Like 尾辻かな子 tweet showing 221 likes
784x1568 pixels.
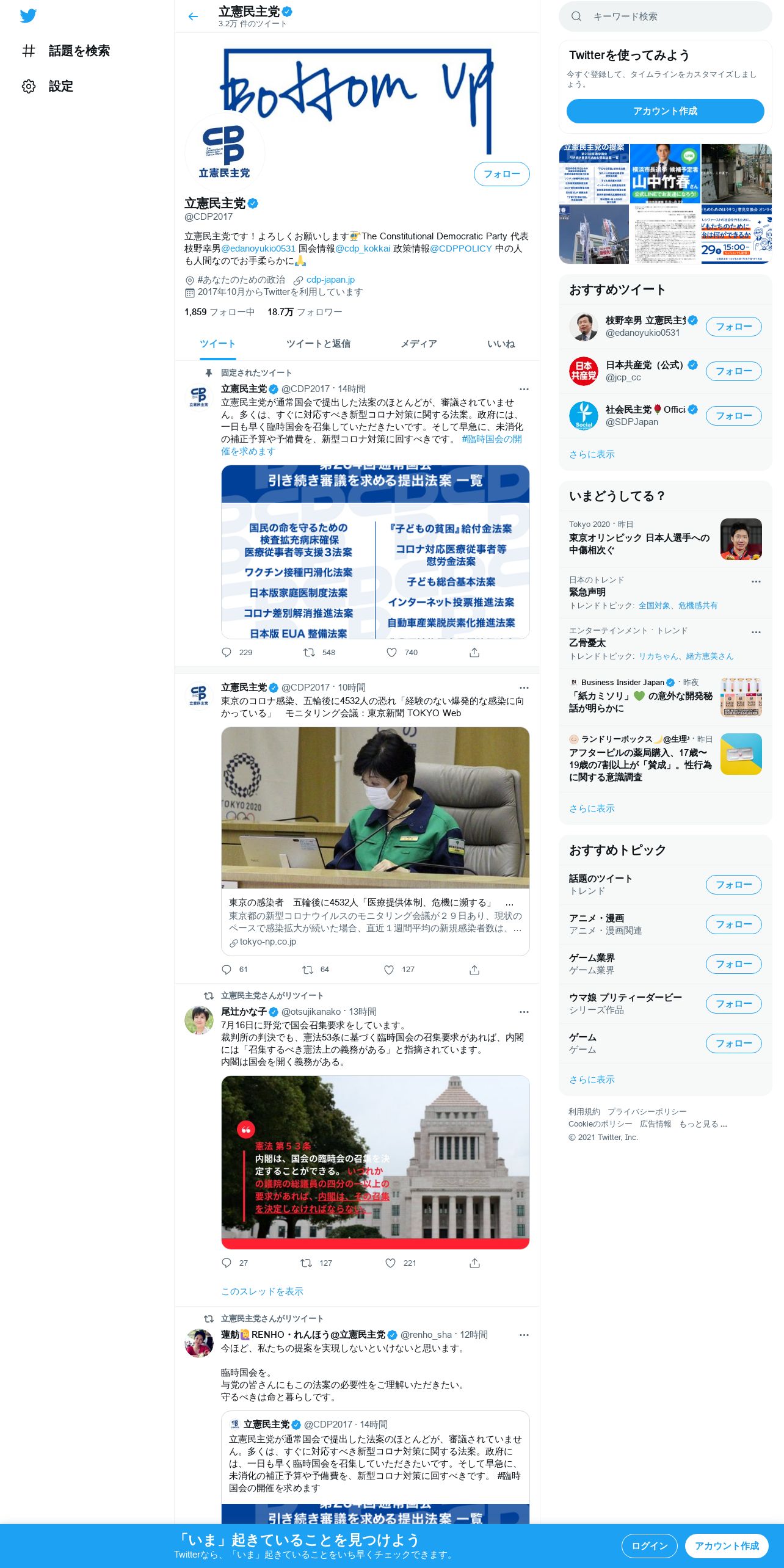(x=390, y=1263)
